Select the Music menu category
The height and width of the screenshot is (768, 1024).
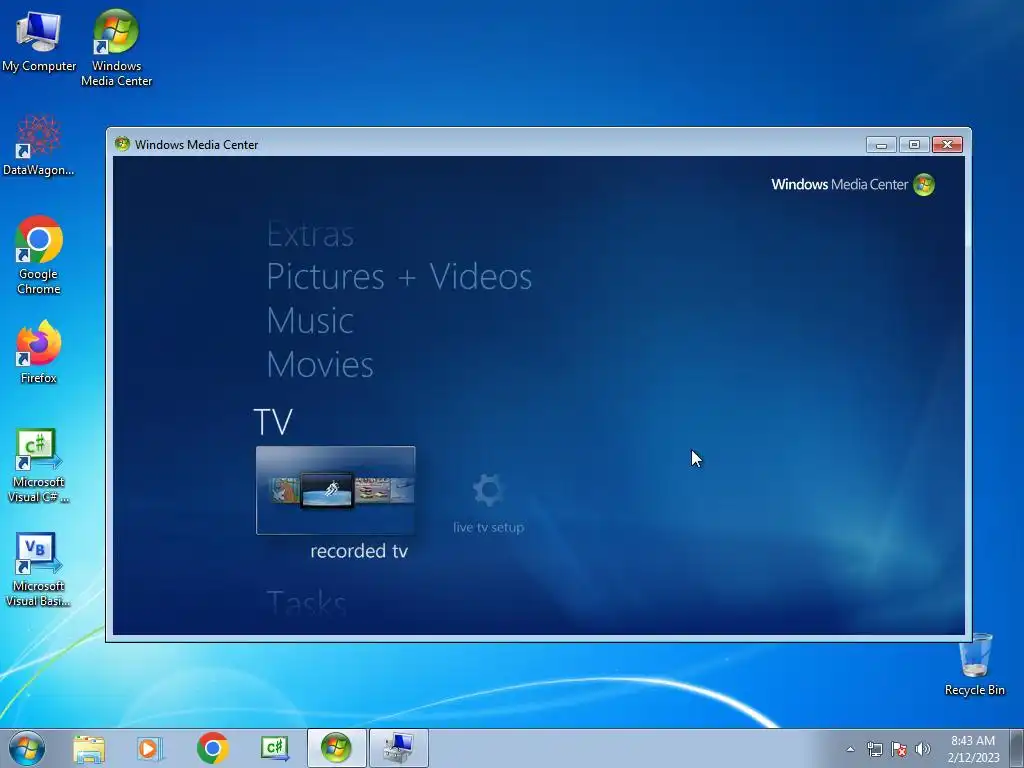(x=310, y=321)
